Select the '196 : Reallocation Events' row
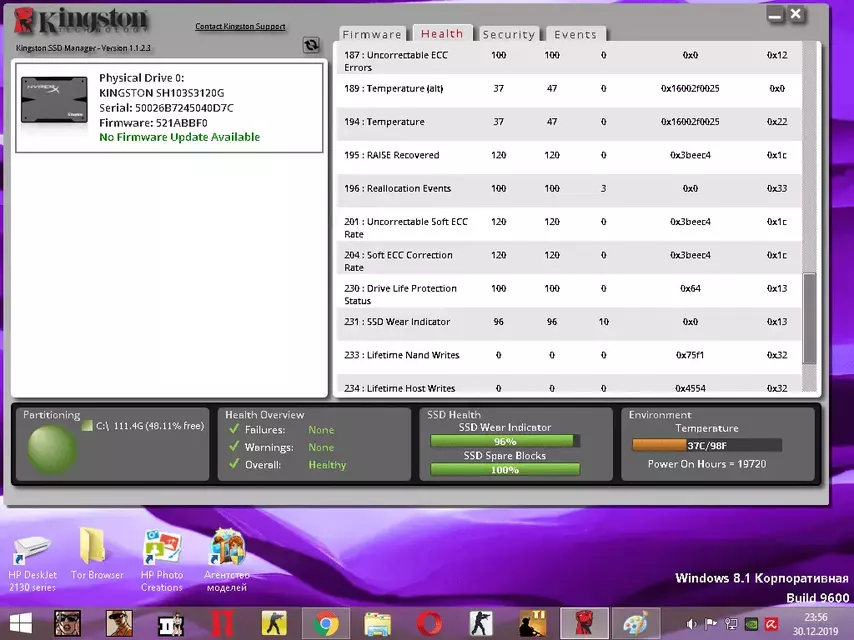854x640 pixels. (569, 191)
